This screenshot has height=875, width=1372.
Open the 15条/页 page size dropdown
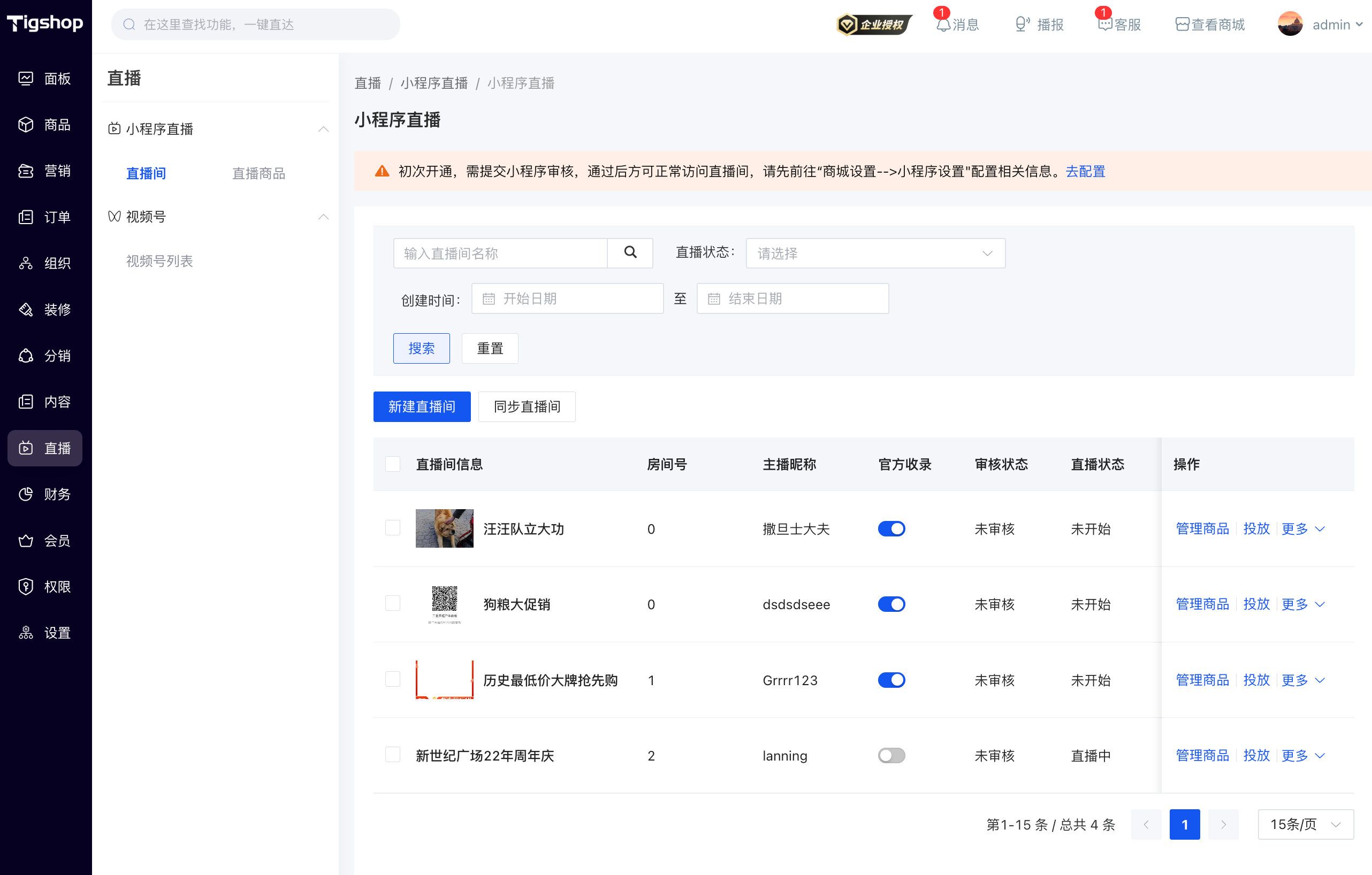1305,824
